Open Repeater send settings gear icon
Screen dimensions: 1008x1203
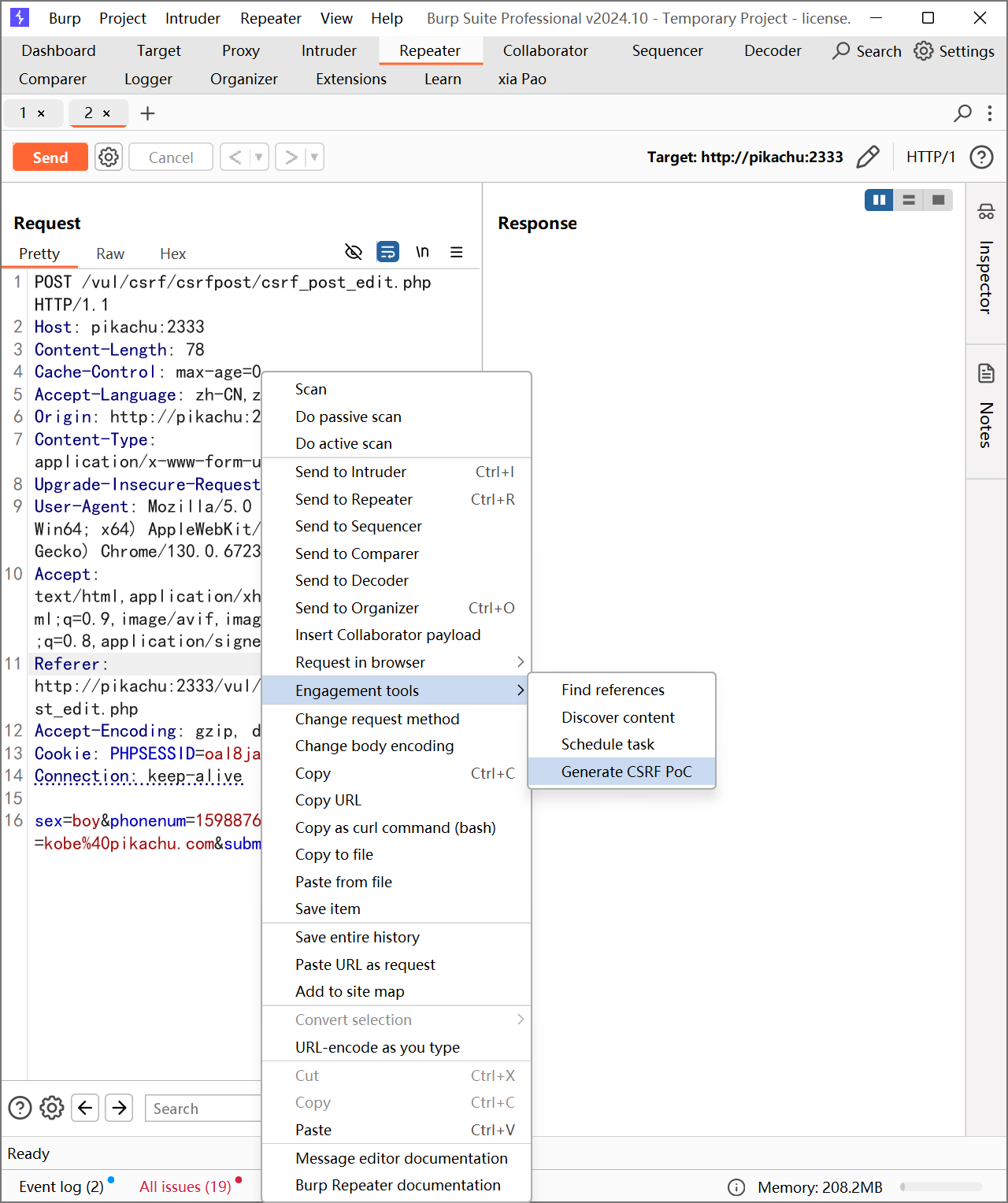pos(109,157)
